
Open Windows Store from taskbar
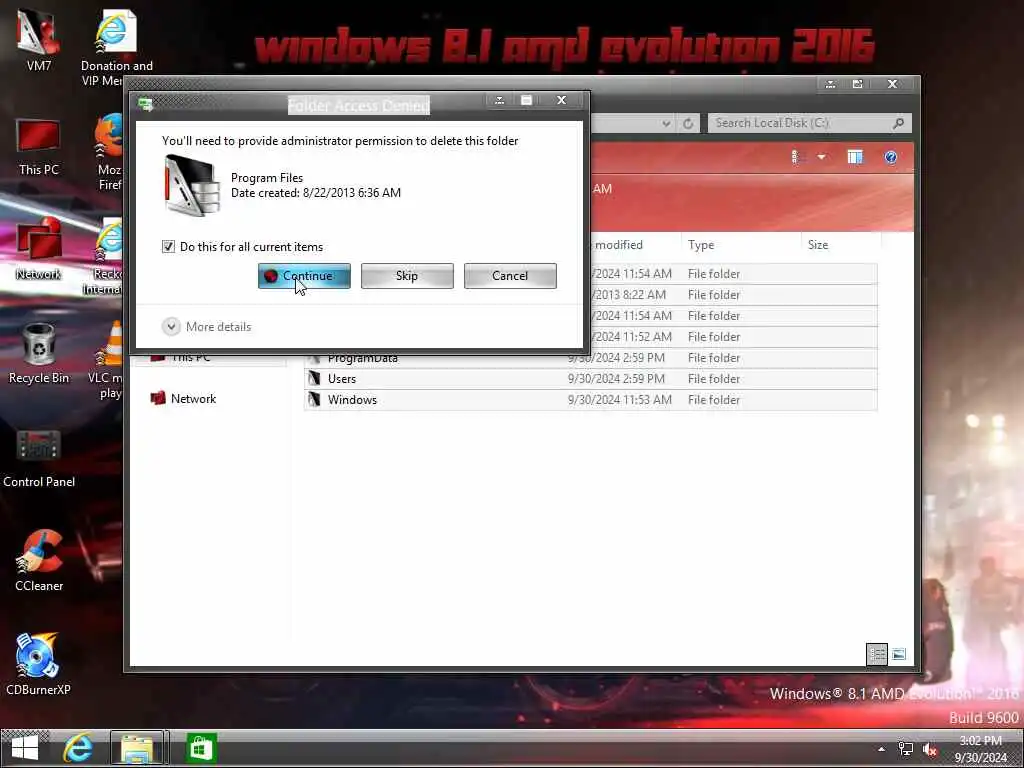coord(200,748)
